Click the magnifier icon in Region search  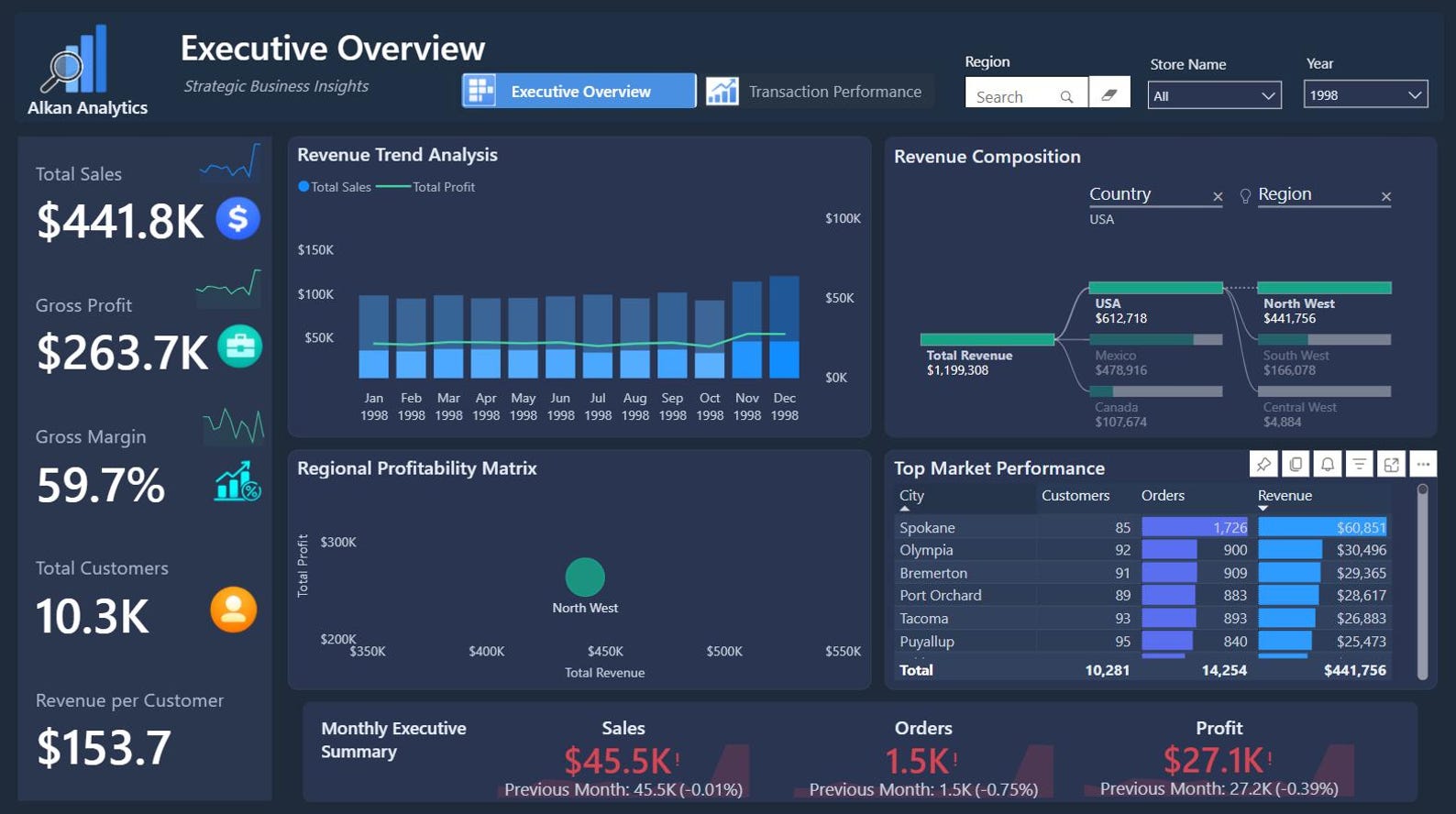click(x=1066, y=96)
